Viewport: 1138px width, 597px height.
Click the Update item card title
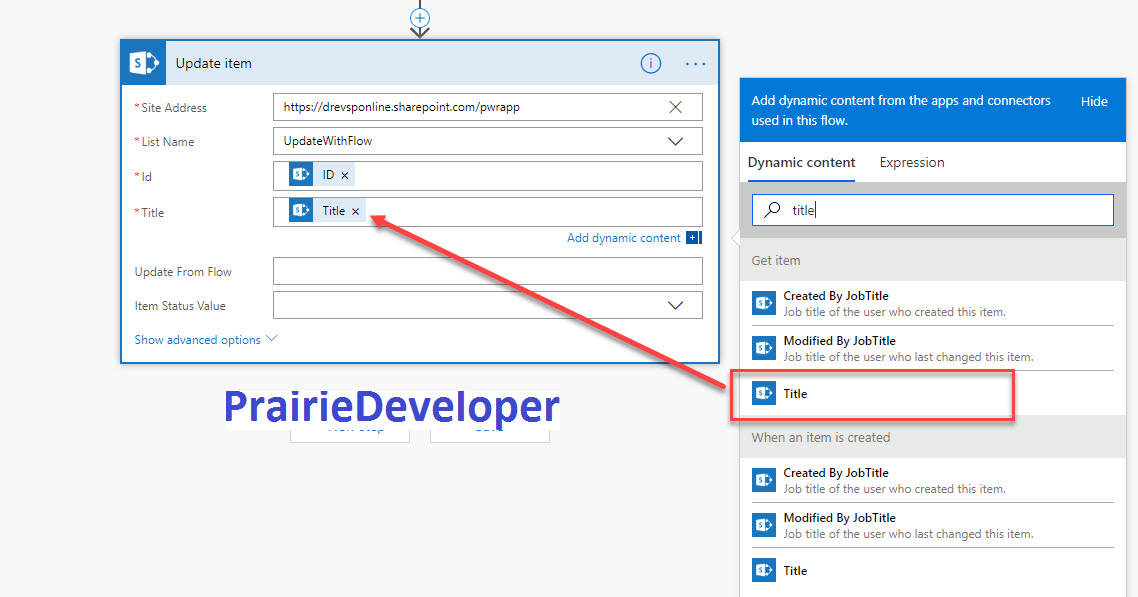coord(213,64)
